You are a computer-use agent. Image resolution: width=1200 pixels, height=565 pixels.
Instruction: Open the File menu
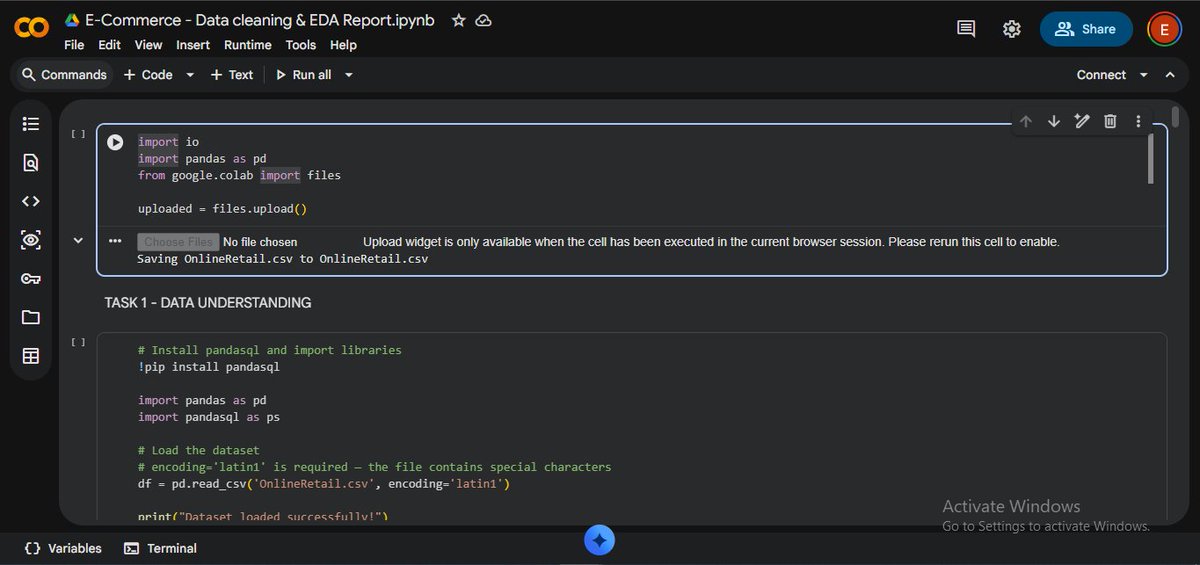[x=74, y=45]
